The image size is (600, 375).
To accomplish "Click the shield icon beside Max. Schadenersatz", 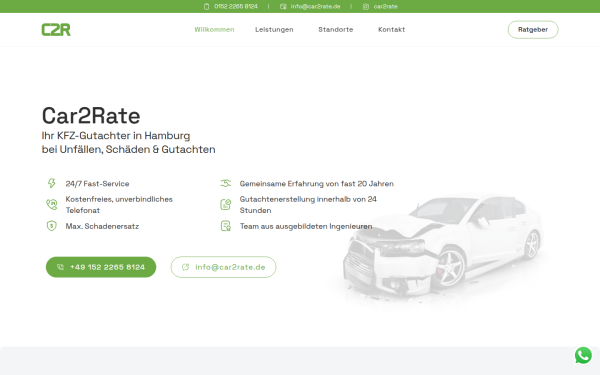I will click(x=51, y=226).
